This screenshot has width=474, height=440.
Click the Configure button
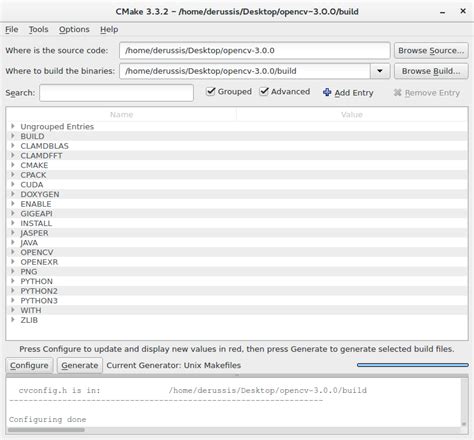coord(29,365)
